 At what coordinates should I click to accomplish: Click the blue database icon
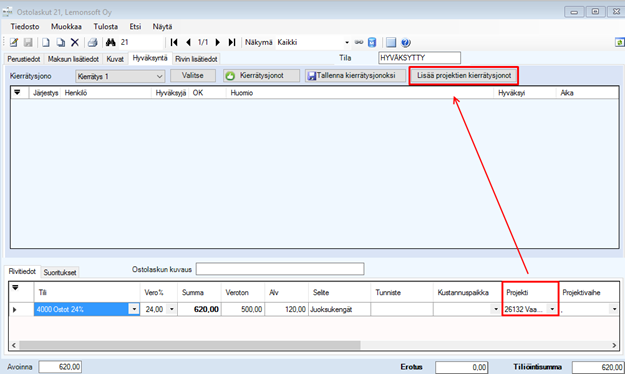[x=372, y=42]
